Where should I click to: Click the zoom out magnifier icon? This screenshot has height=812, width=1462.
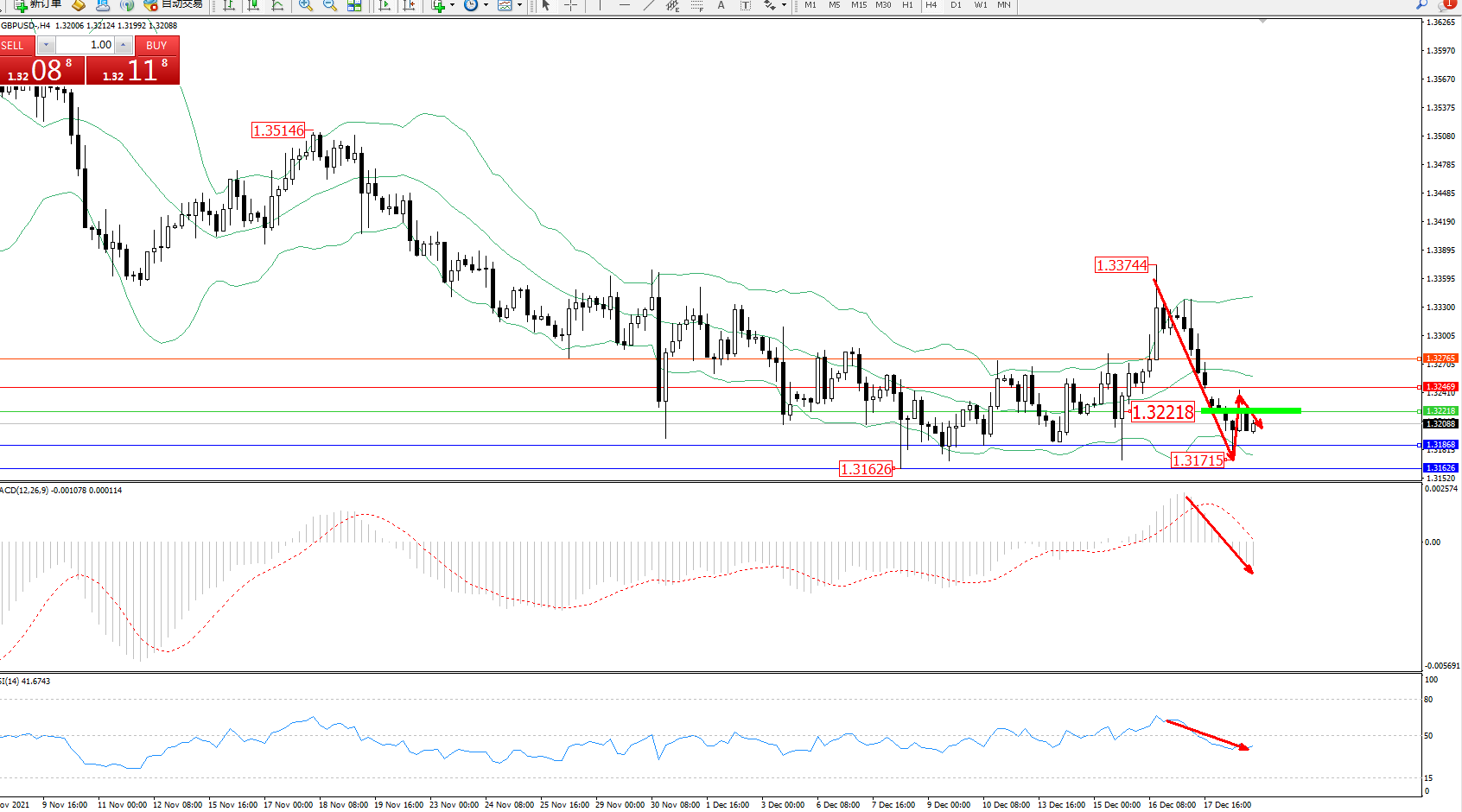[329, 5]
